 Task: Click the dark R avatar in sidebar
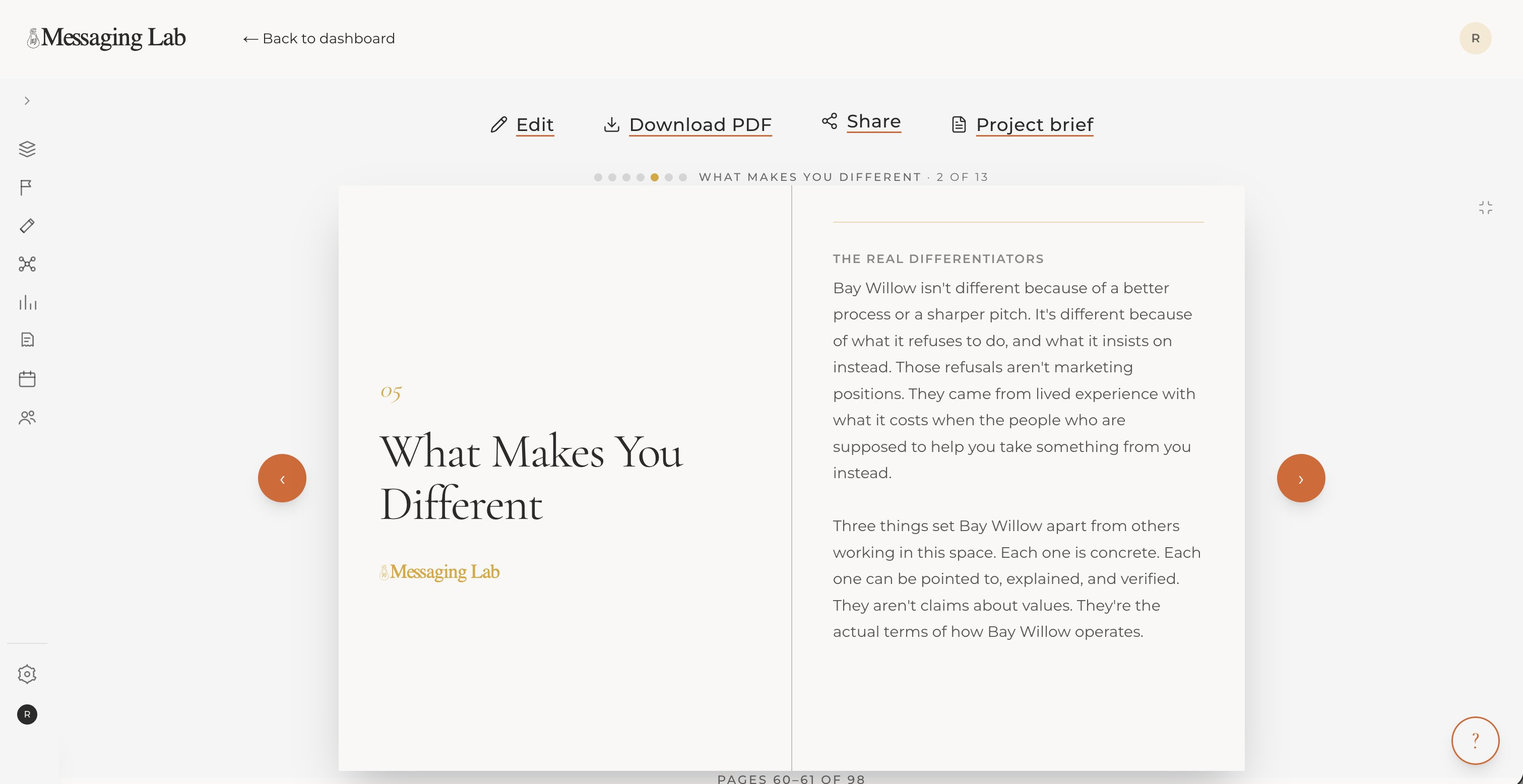pyautogui.click(x=27, y=714)
